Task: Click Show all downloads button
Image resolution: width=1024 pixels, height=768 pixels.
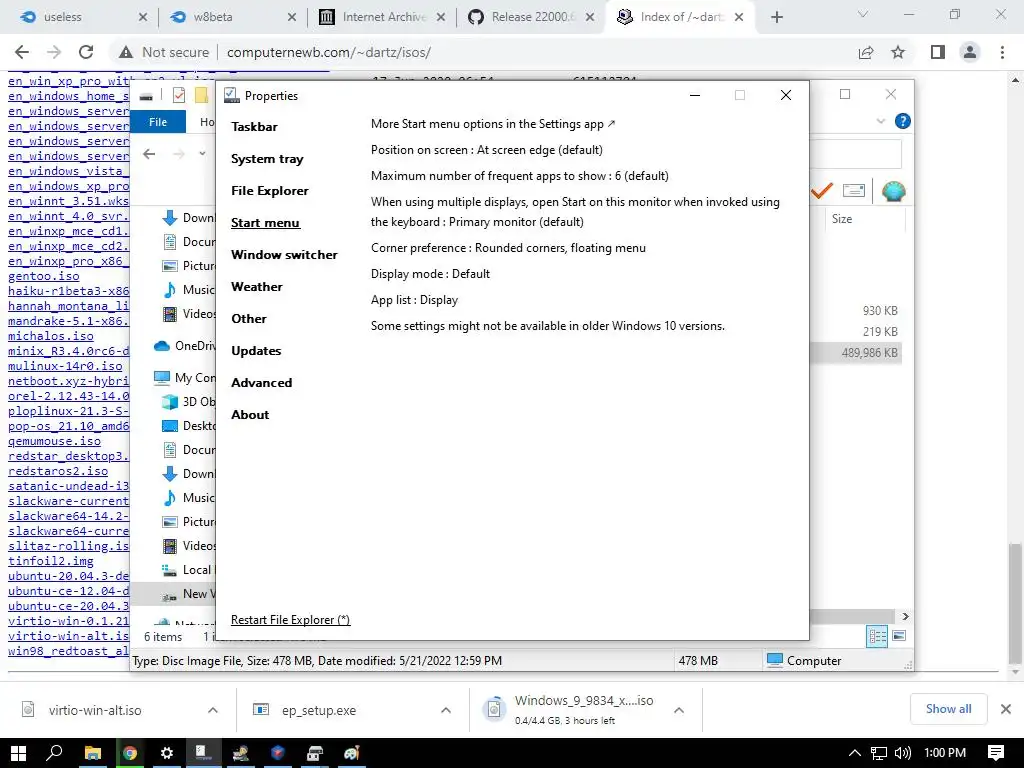Action: [948, 709]
